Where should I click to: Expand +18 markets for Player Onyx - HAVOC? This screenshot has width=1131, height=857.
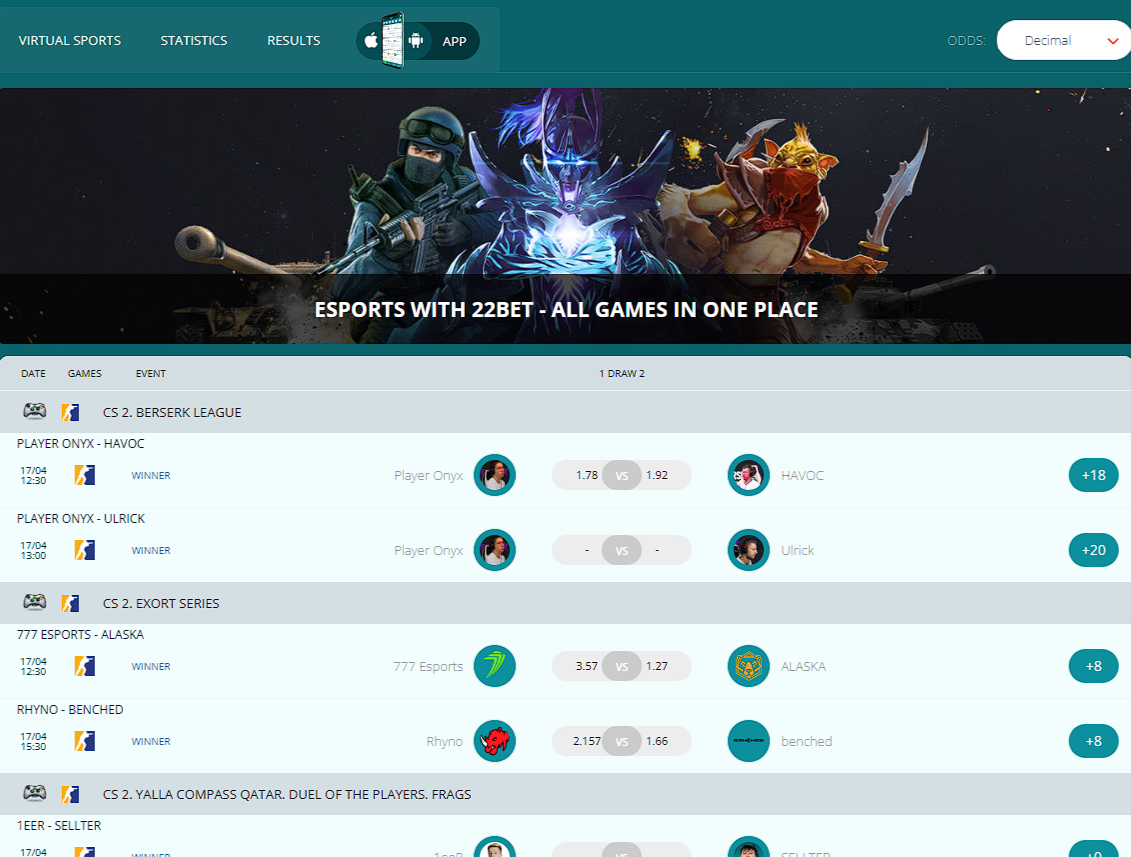coord(1093,475)
